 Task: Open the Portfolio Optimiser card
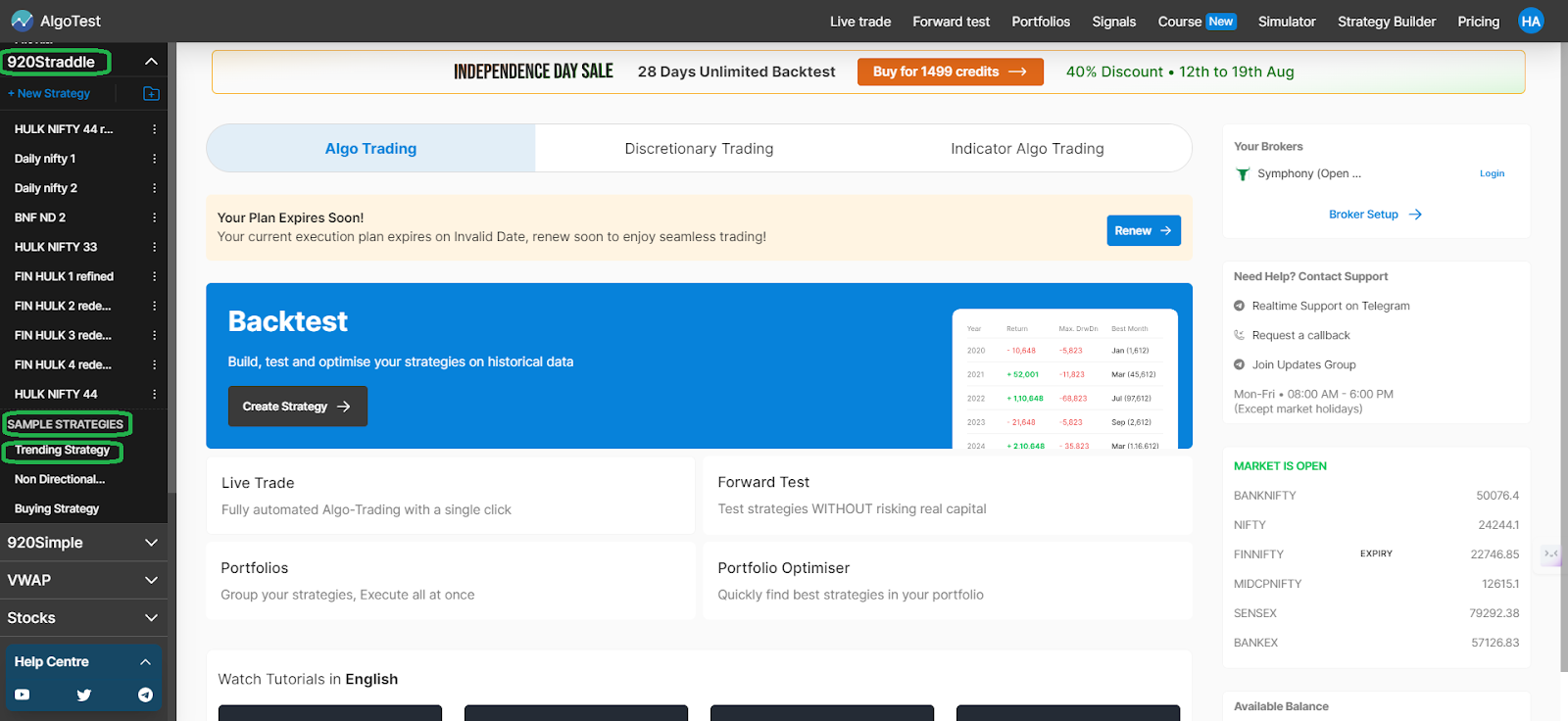[x=948, y=581]
